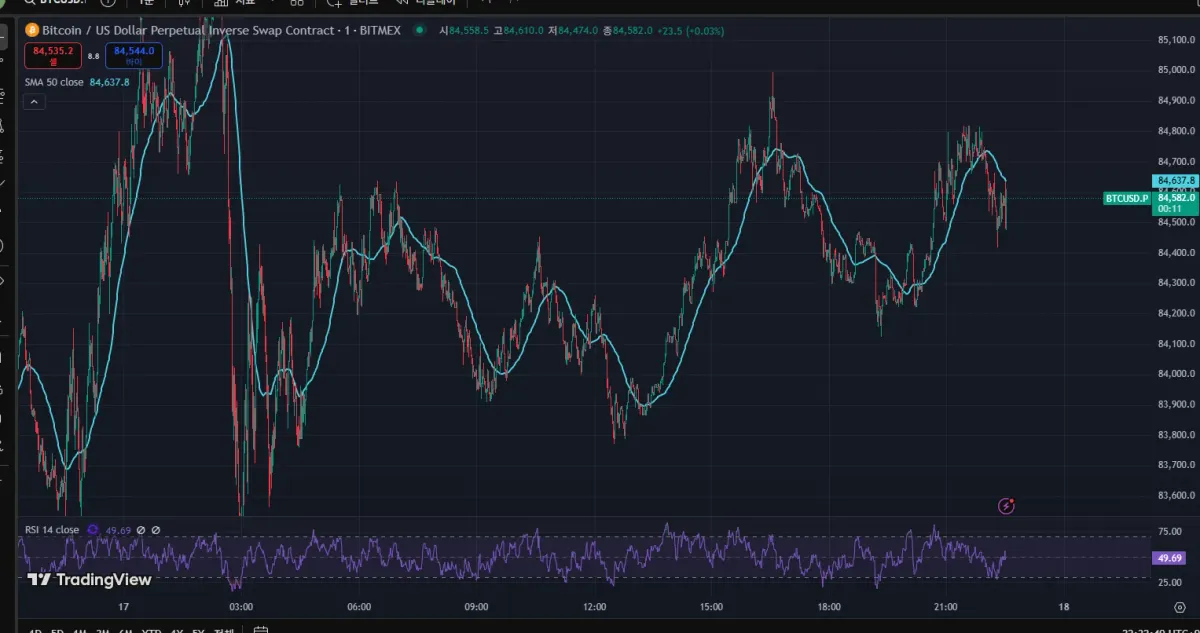Click the 84,637.8 SMA value label on price axis
Screen dimensions: 1200x633
[x=1175, y=181]
